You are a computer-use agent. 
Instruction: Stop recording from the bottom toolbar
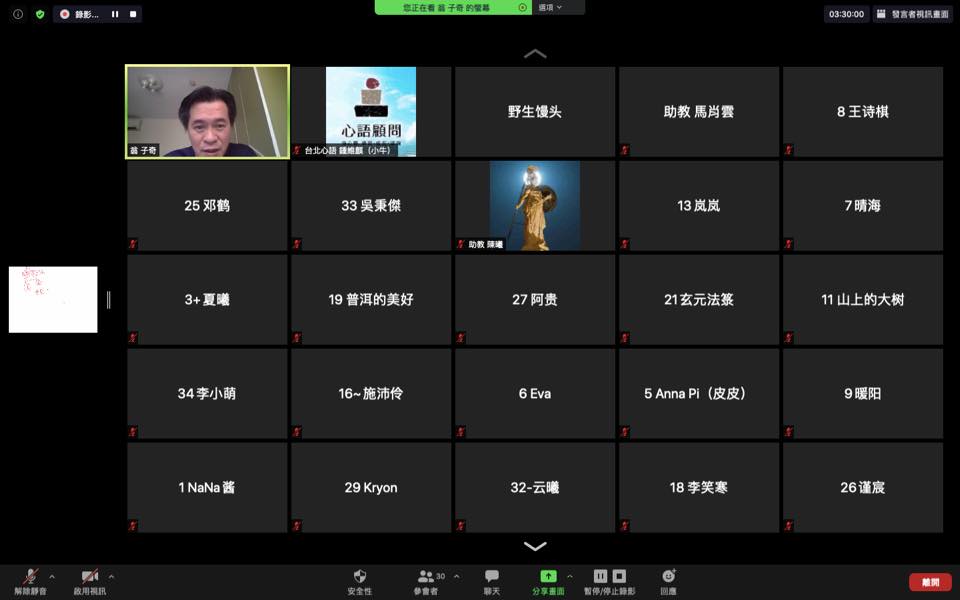pyautogui.click(x=619, y=576)
